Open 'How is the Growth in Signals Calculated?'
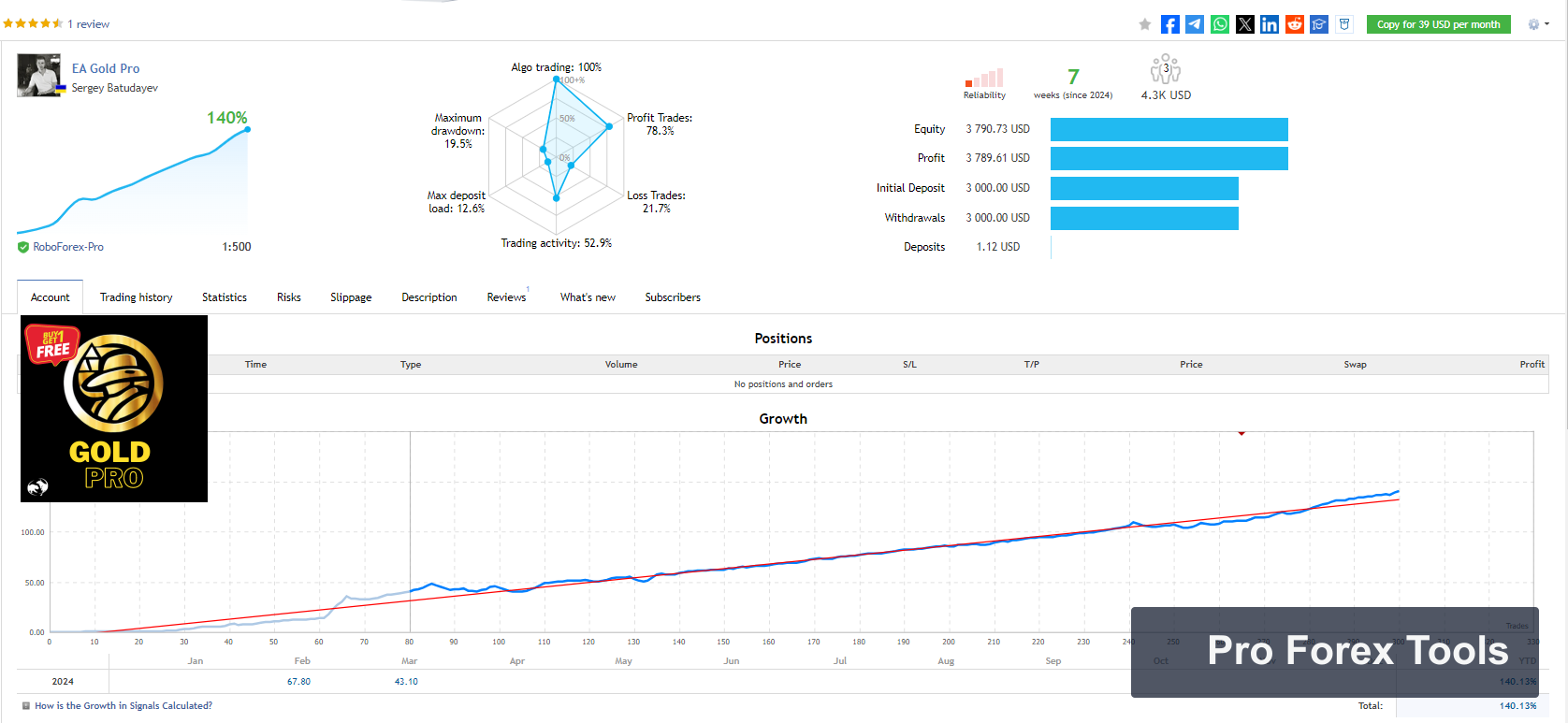Screen dimensions: 1568x723 click(123, 706)
